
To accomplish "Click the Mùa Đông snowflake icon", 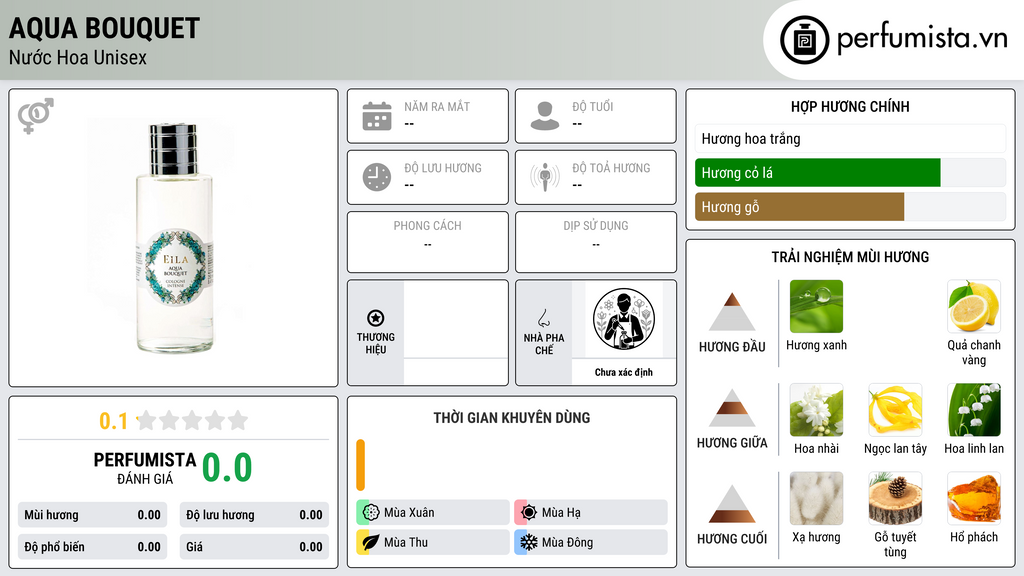I will 529,542.
